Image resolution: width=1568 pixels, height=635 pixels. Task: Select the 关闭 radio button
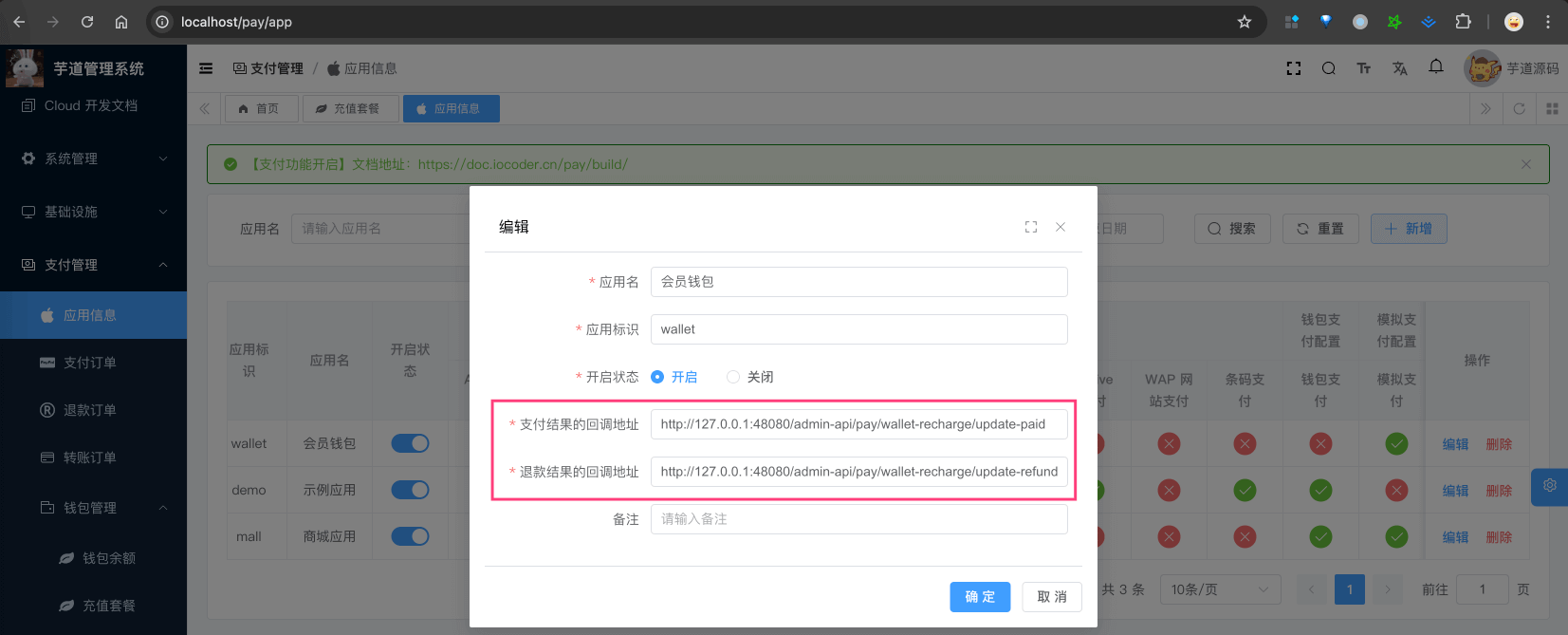[x=733, y=377]
